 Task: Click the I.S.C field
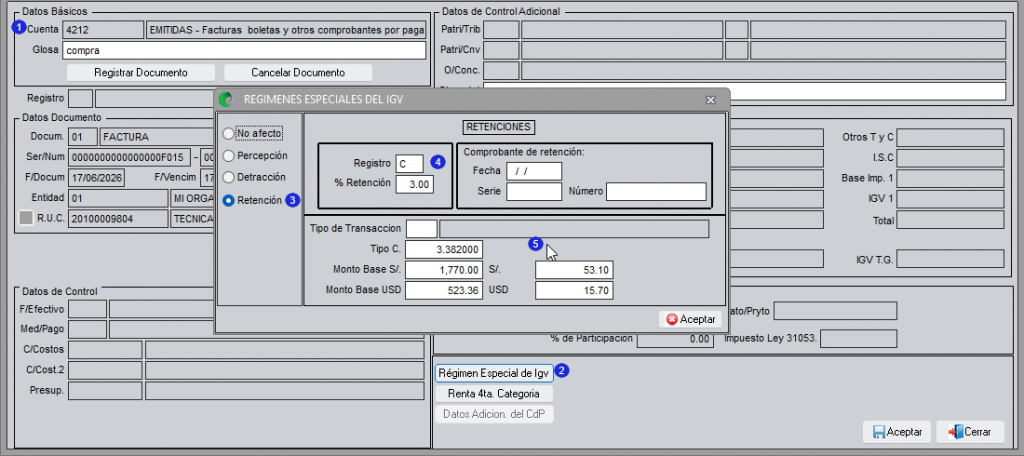(950, 158)
